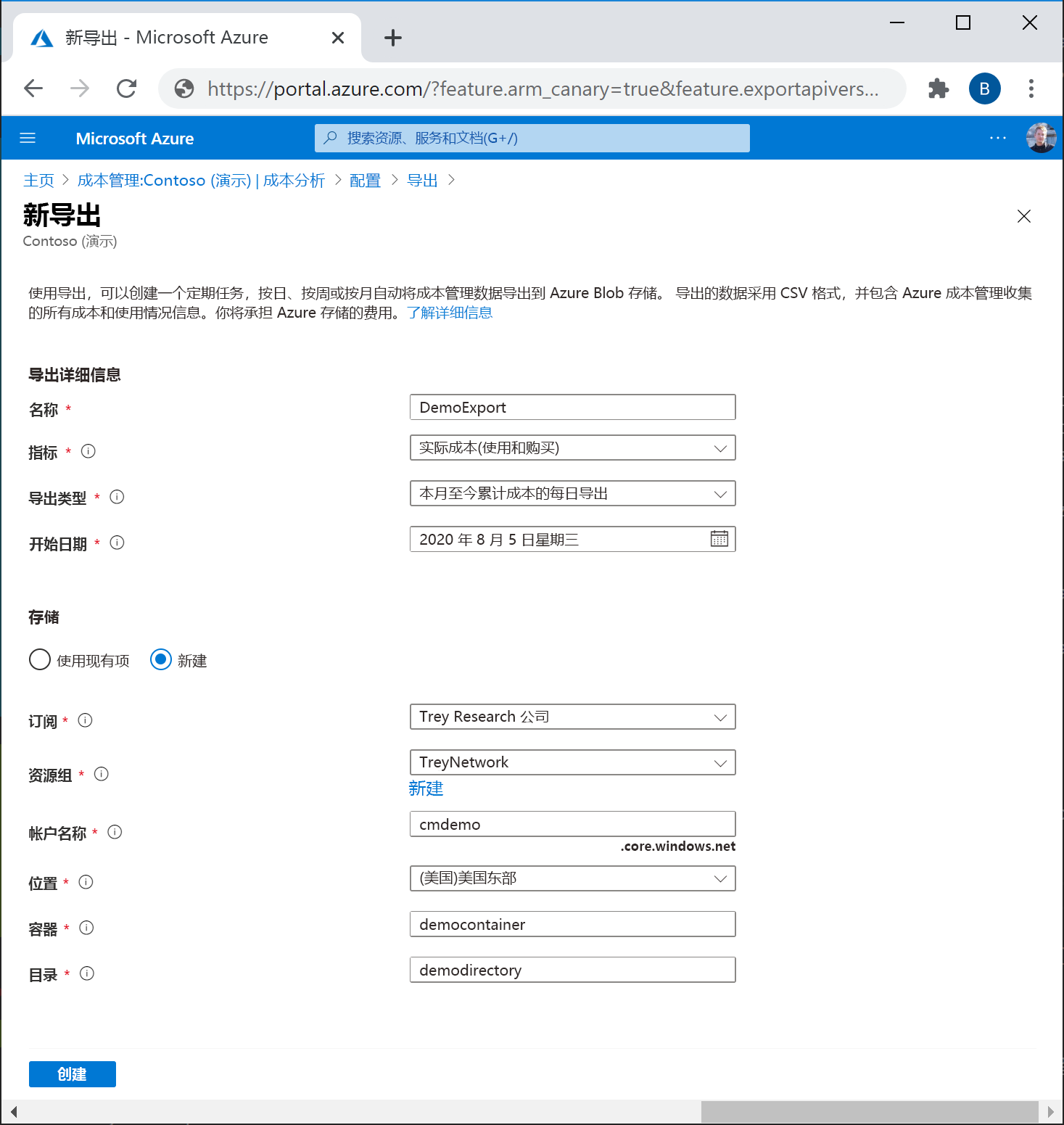This screenshot has height=1125, width=1064.
Task: Show info tooltip for 帐户名称
Action: click(115, 832)
